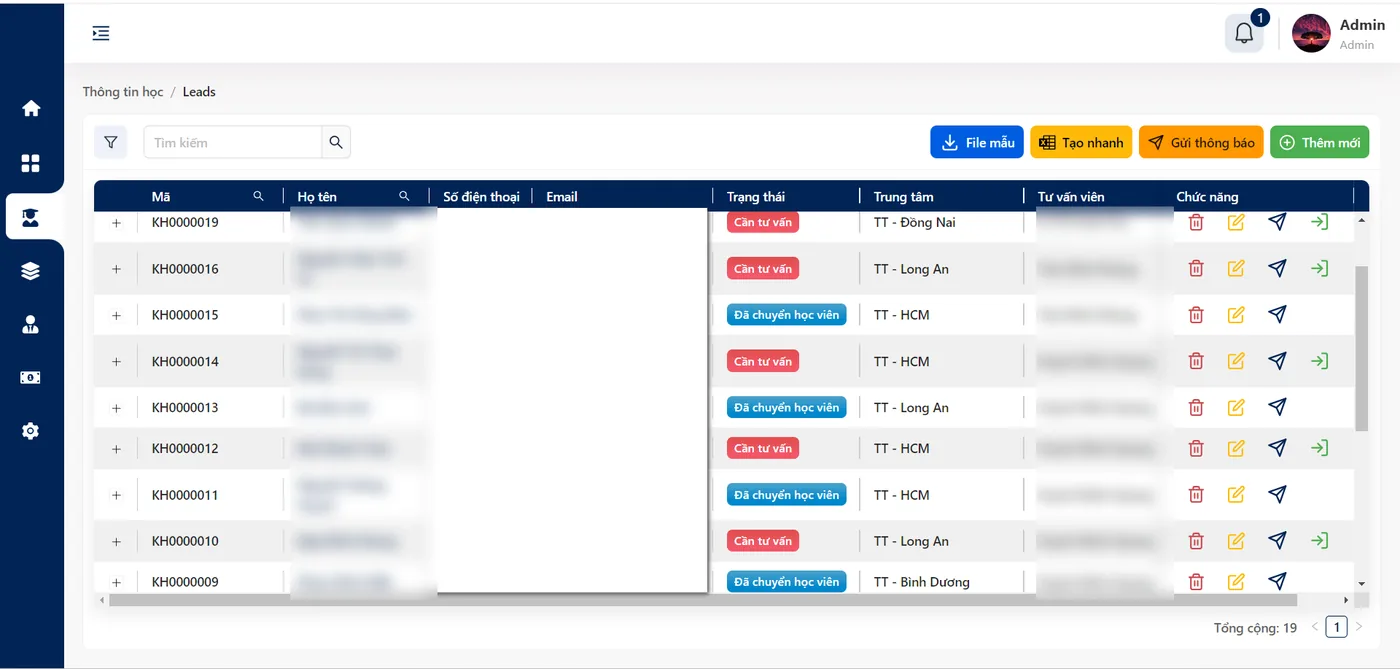Open the Admin profile avatar

pyautogui.click(x=1311, y=33)
